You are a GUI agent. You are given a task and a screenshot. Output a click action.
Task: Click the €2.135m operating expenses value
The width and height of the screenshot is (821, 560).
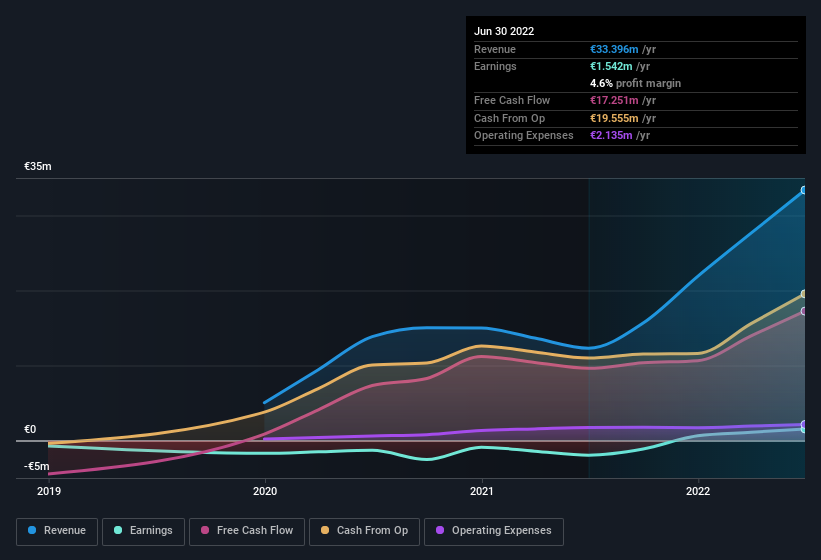click(611, 135)
